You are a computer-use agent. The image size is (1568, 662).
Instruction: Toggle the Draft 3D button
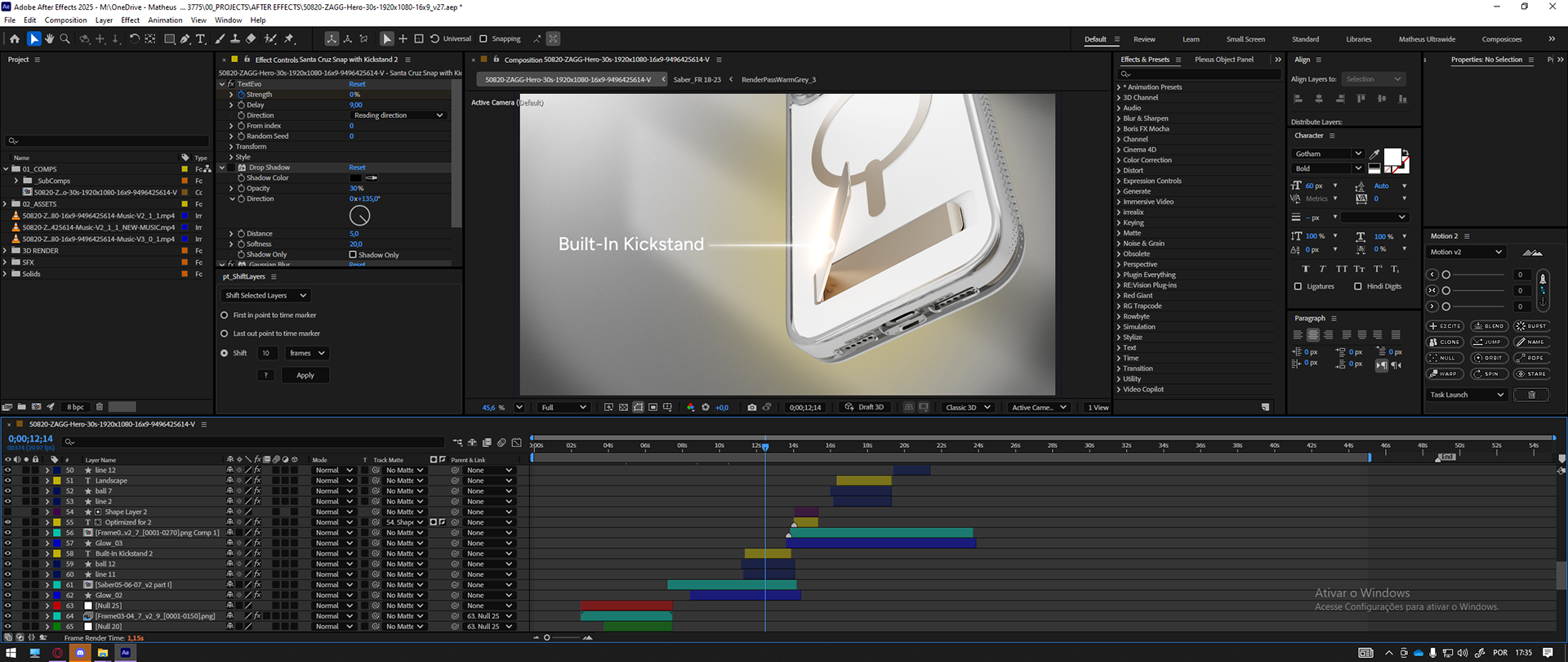tap(864, 407)
